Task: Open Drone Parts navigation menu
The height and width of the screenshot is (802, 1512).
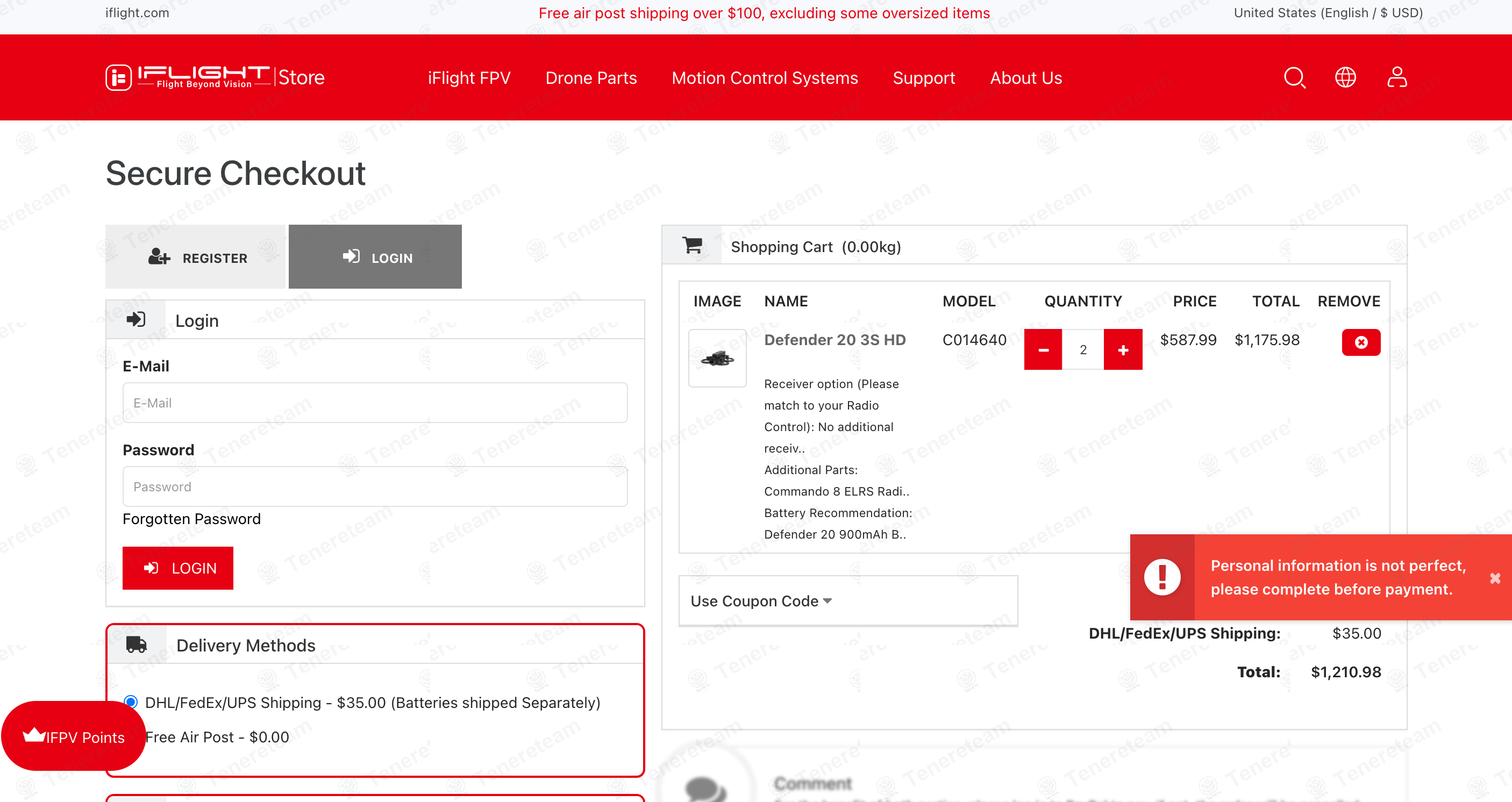Action: [590, 78]
